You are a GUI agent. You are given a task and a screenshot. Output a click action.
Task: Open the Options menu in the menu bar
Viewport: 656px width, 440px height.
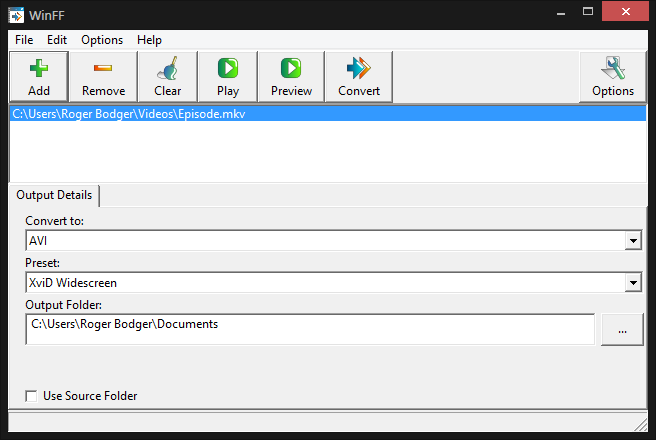[102, 40]
